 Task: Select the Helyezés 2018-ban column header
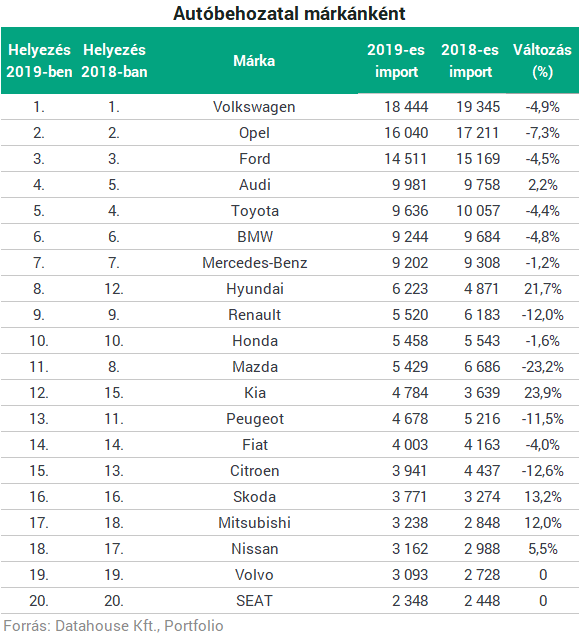point(114,61)
